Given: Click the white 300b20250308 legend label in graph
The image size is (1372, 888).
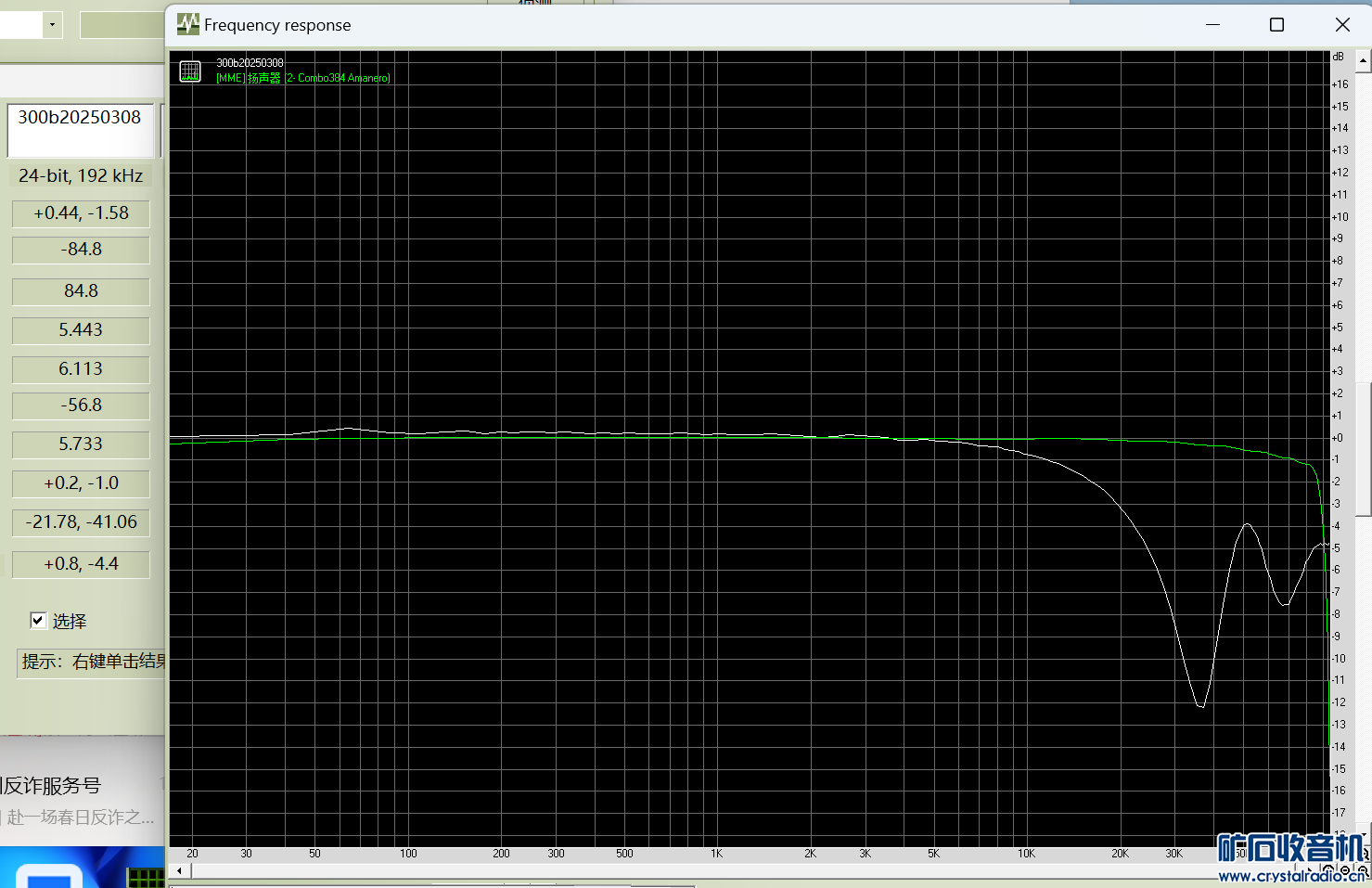Looking at the screenshot, I should coord(250,63).
